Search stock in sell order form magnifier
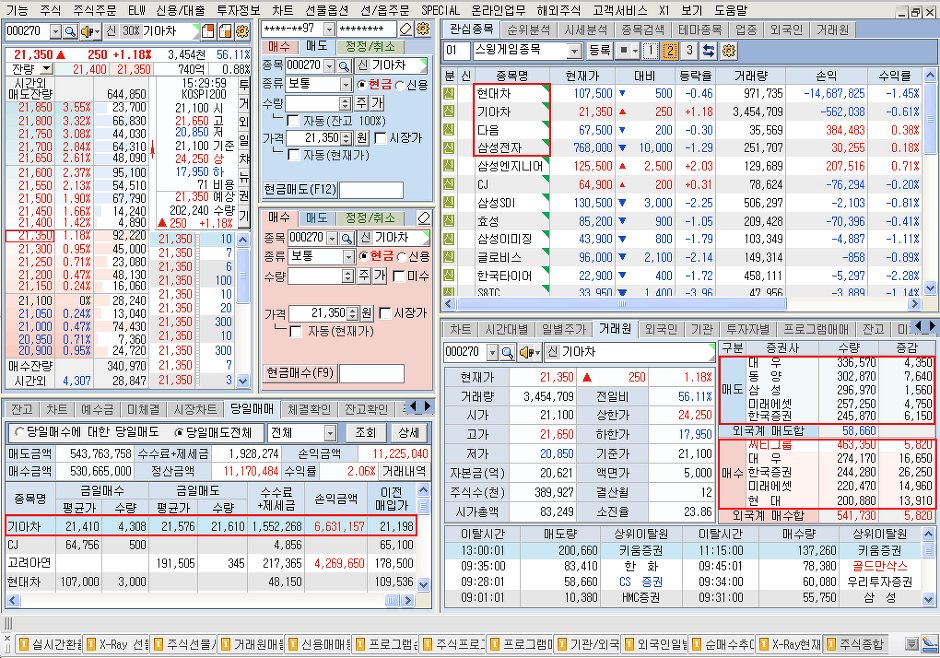940x658 pixels. coord(344,65)
